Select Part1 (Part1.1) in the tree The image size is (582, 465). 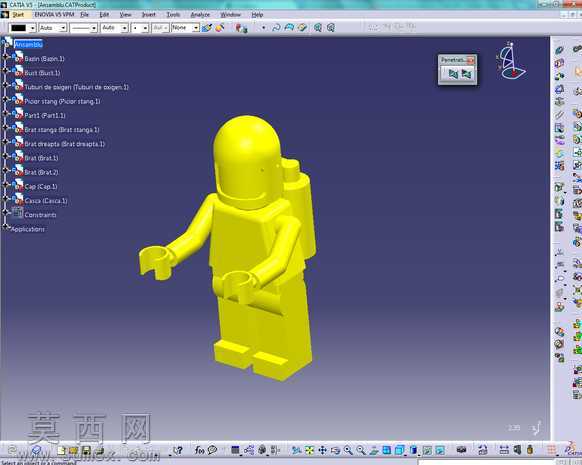click(x=45, y=116)
